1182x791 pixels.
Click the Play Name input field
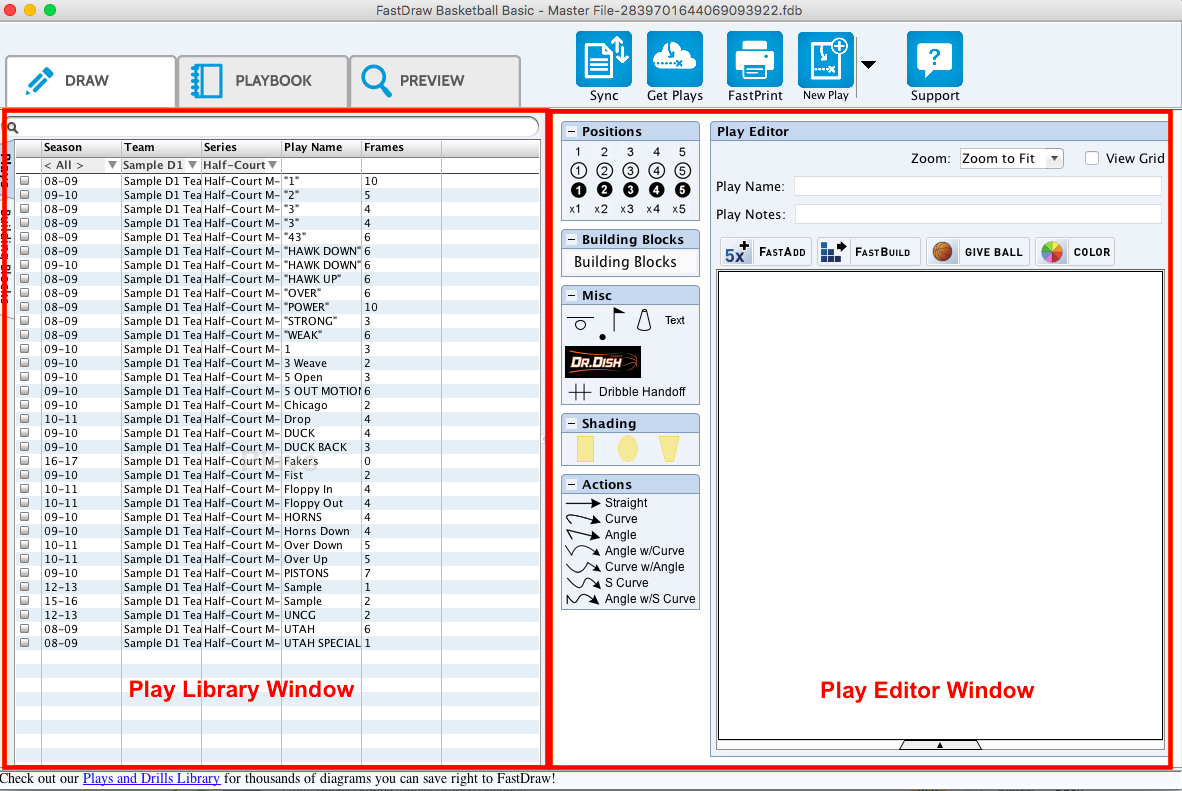point(978,186)
